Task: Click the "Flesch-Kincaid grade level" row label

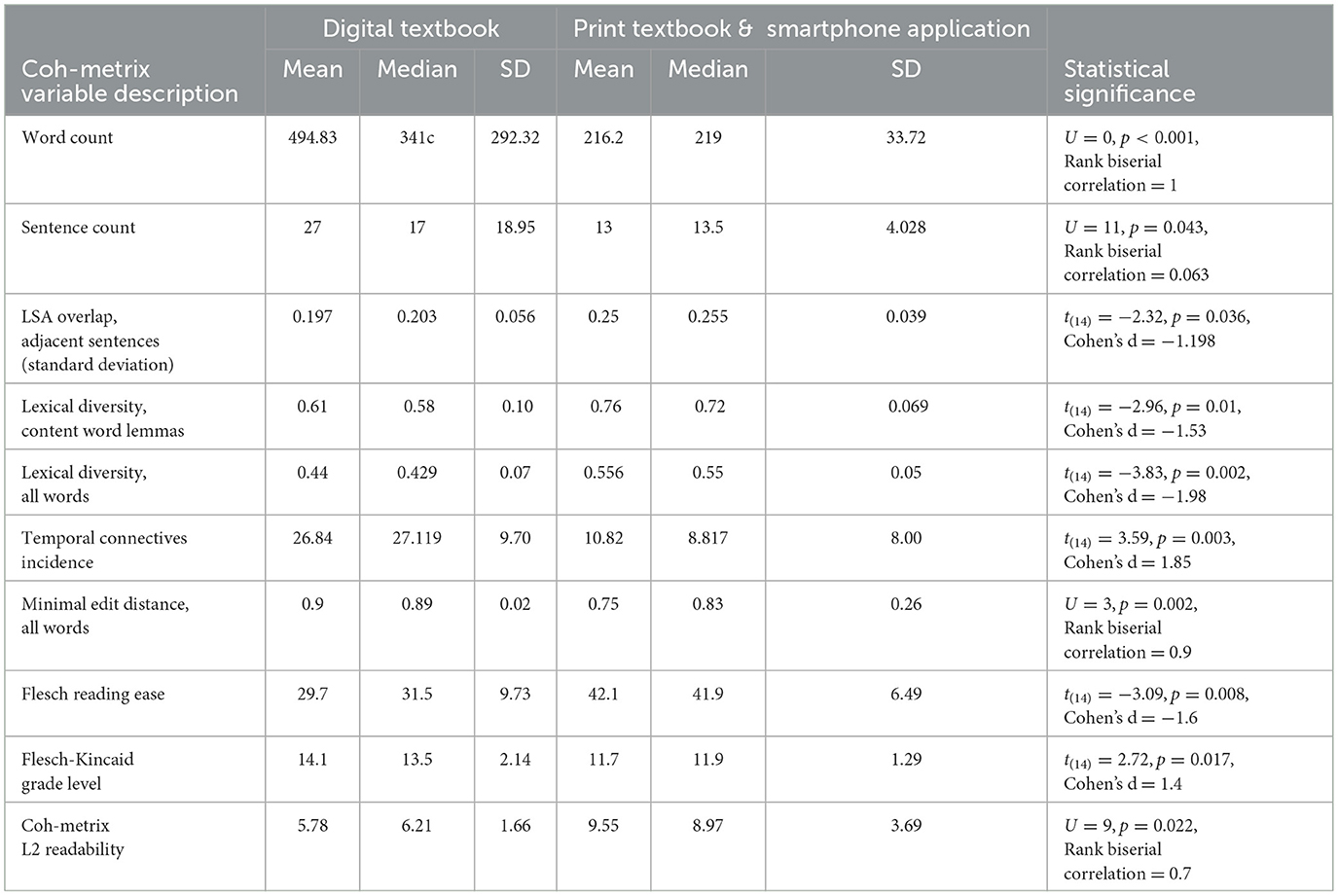Action: (x=78, y=771)
